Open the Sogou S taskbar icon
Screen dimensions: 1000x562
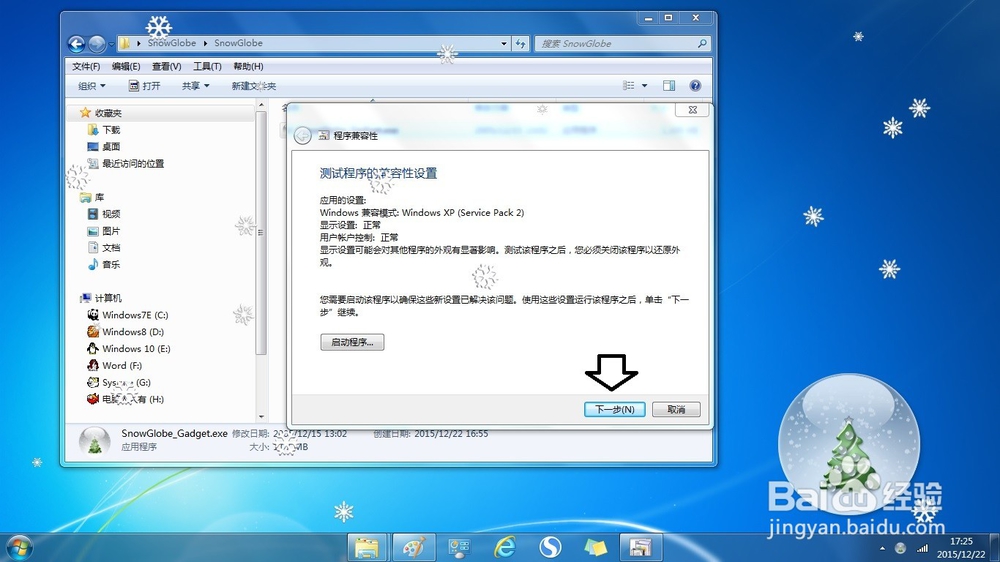[x=550, y=547]
